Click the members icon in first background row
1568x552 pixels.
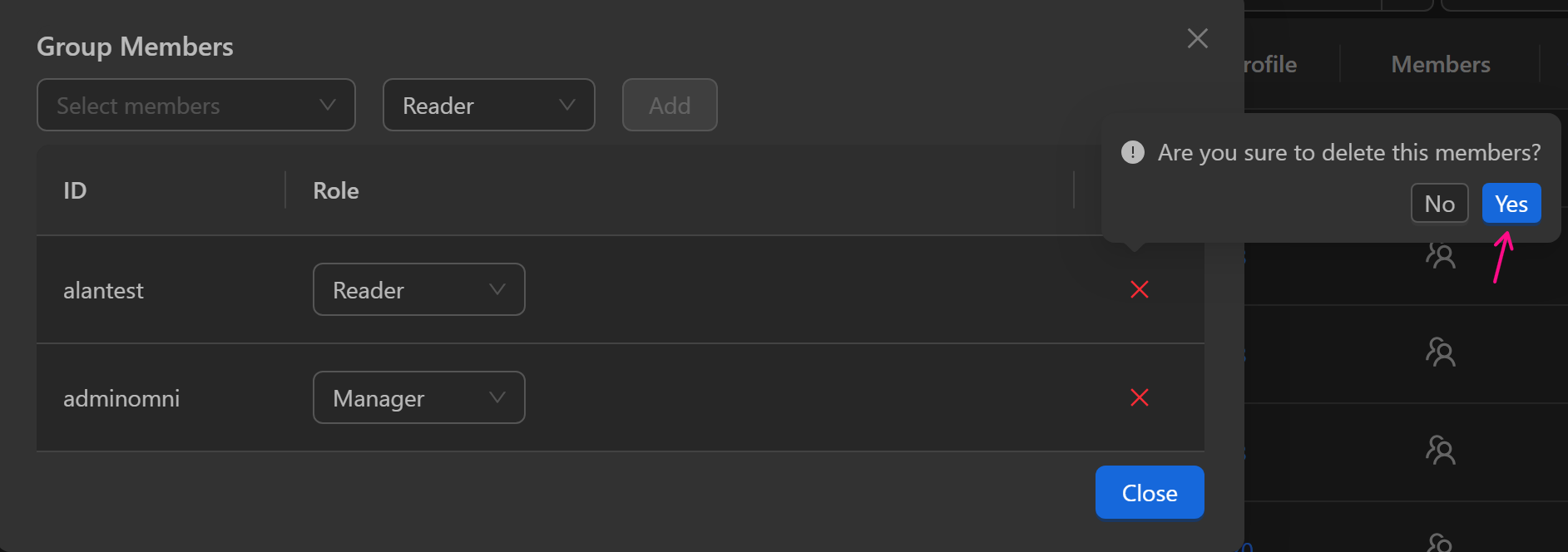point(1440,254)
